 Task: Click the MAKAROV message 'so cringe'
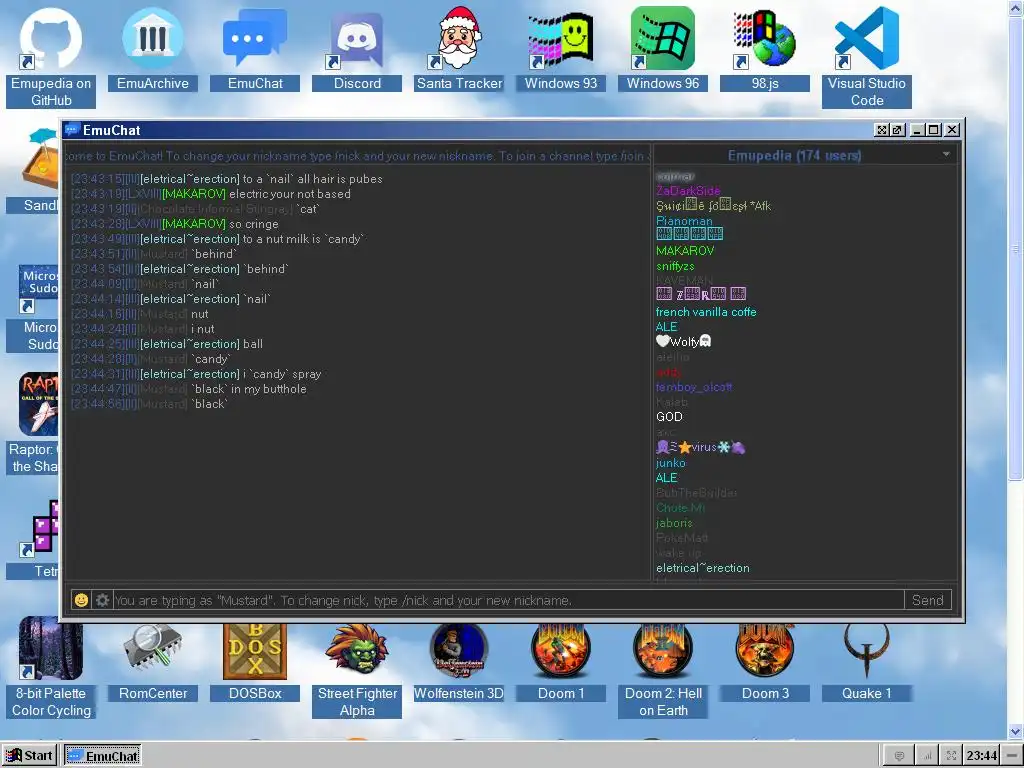tap(253, 224)
